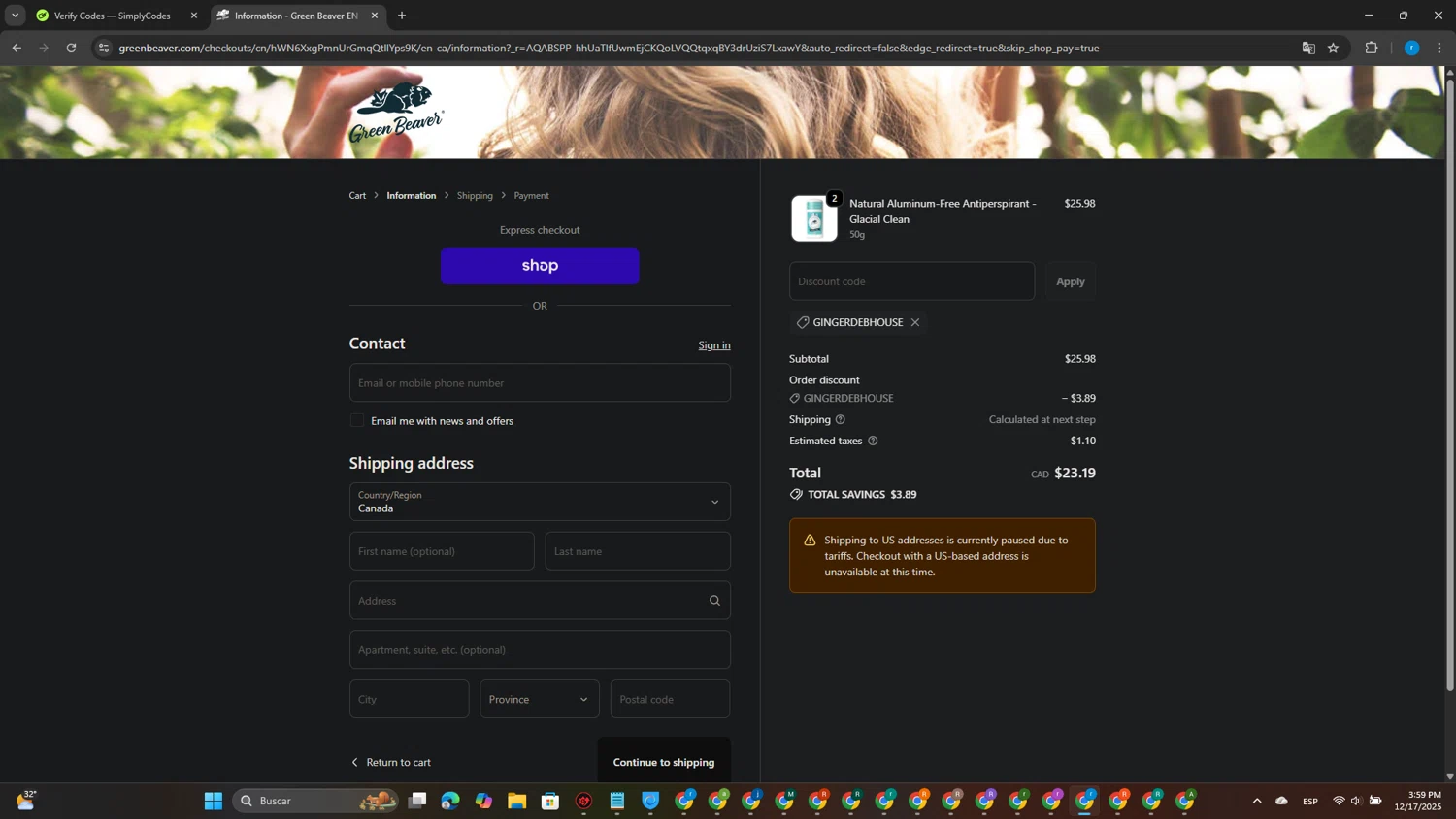
Task: Open the weather widget on taskbar
Action: click(x=25, y=801)
